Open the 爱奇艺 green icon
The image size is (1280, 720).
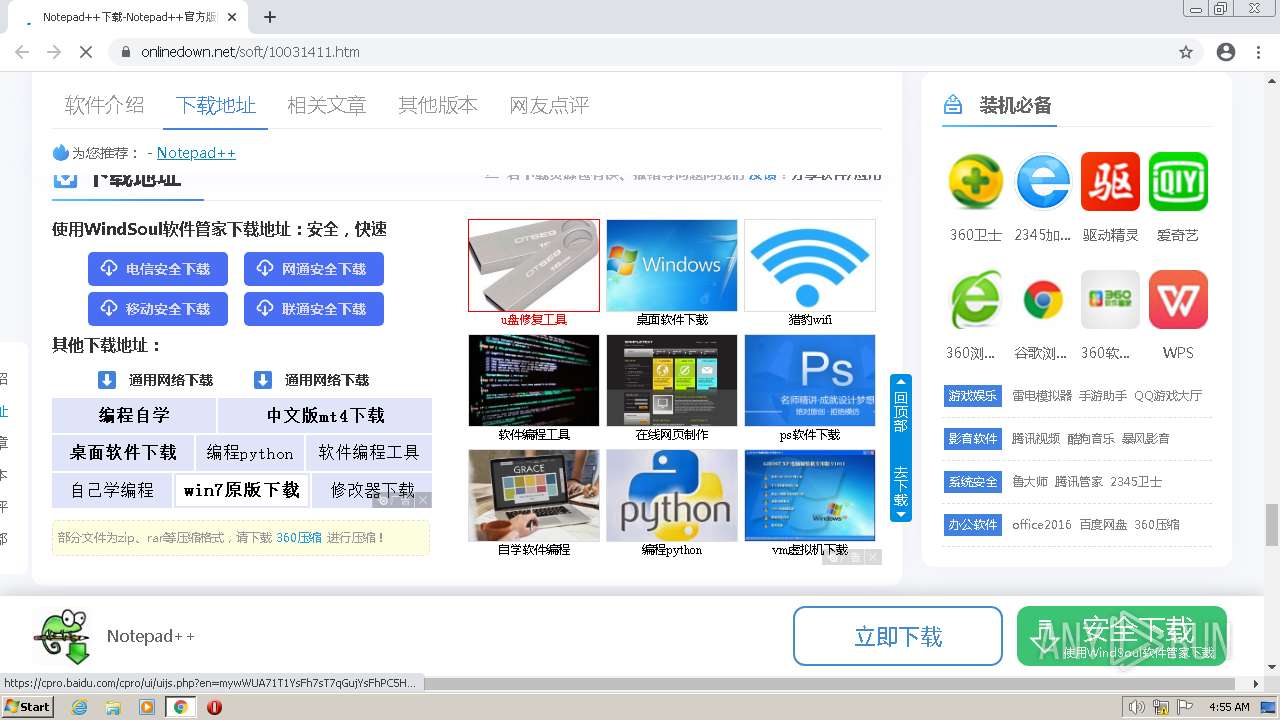1178,181
